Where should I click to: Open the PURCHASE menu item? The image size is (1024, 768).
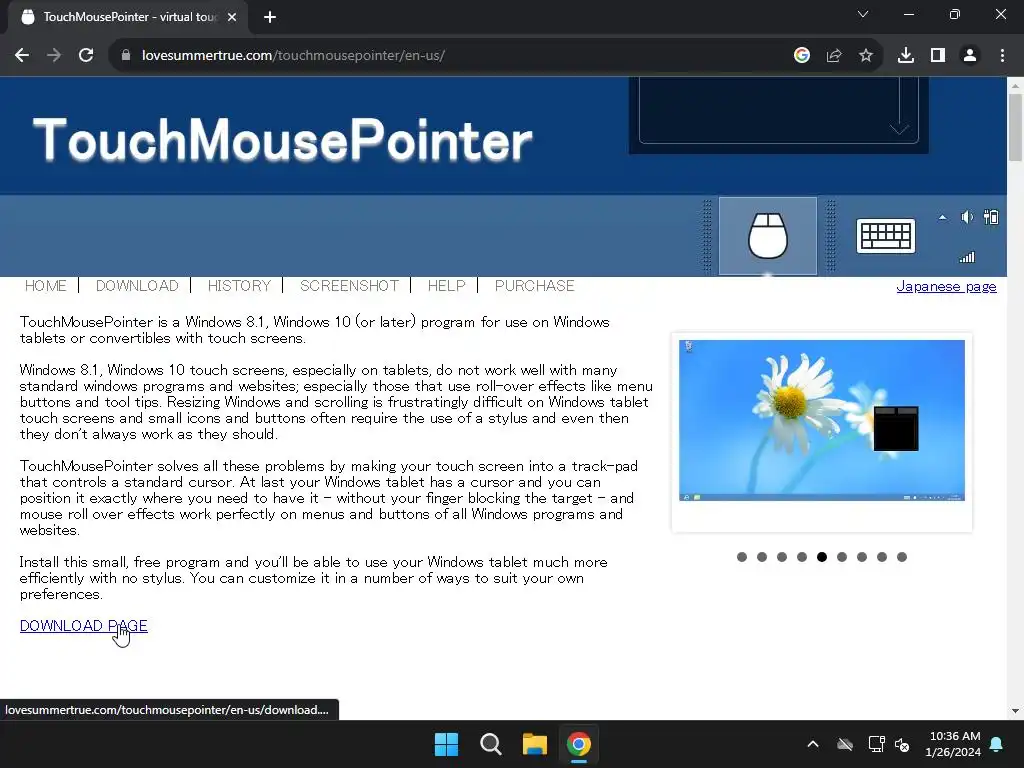tap(534, 286)
